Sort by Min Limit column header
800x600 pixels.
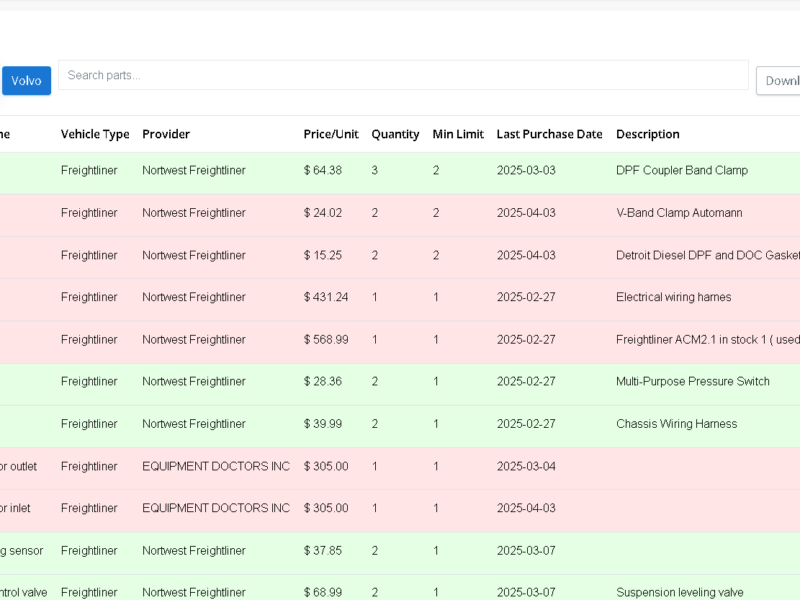(458, 134)
